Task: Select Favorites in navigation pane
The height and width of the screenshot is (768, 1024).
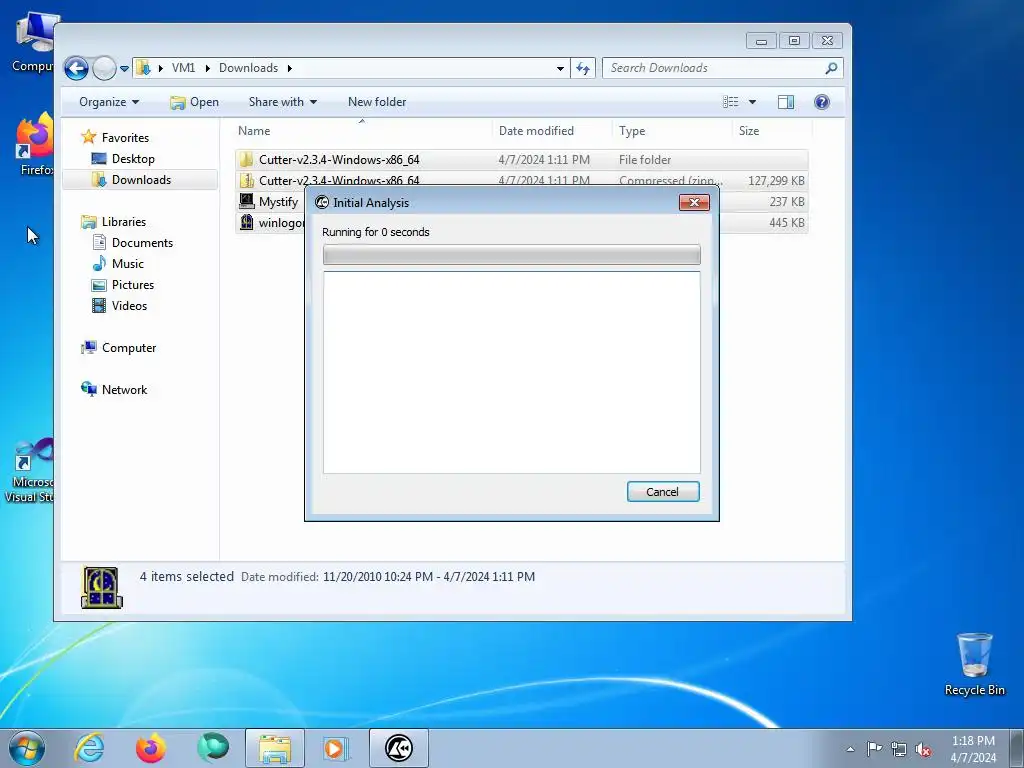Action: (125, 138)
